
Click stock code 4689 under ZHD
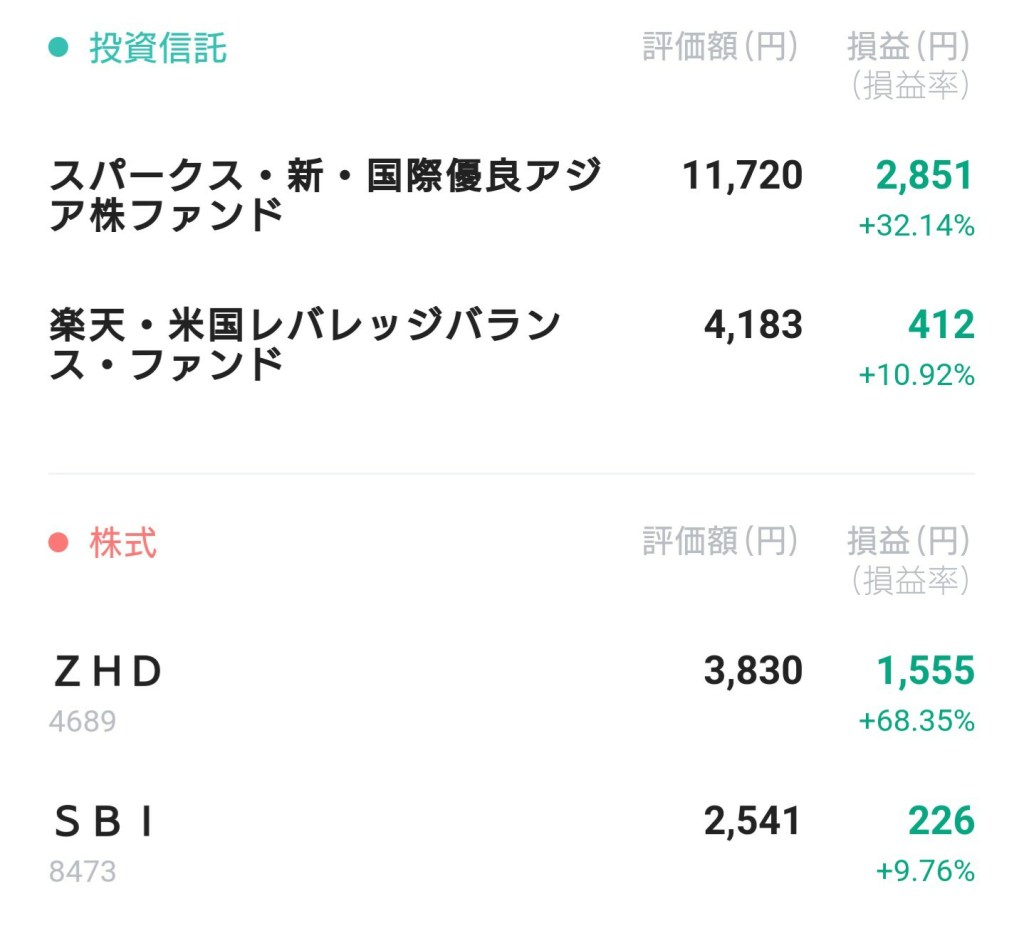click(82, 721)
